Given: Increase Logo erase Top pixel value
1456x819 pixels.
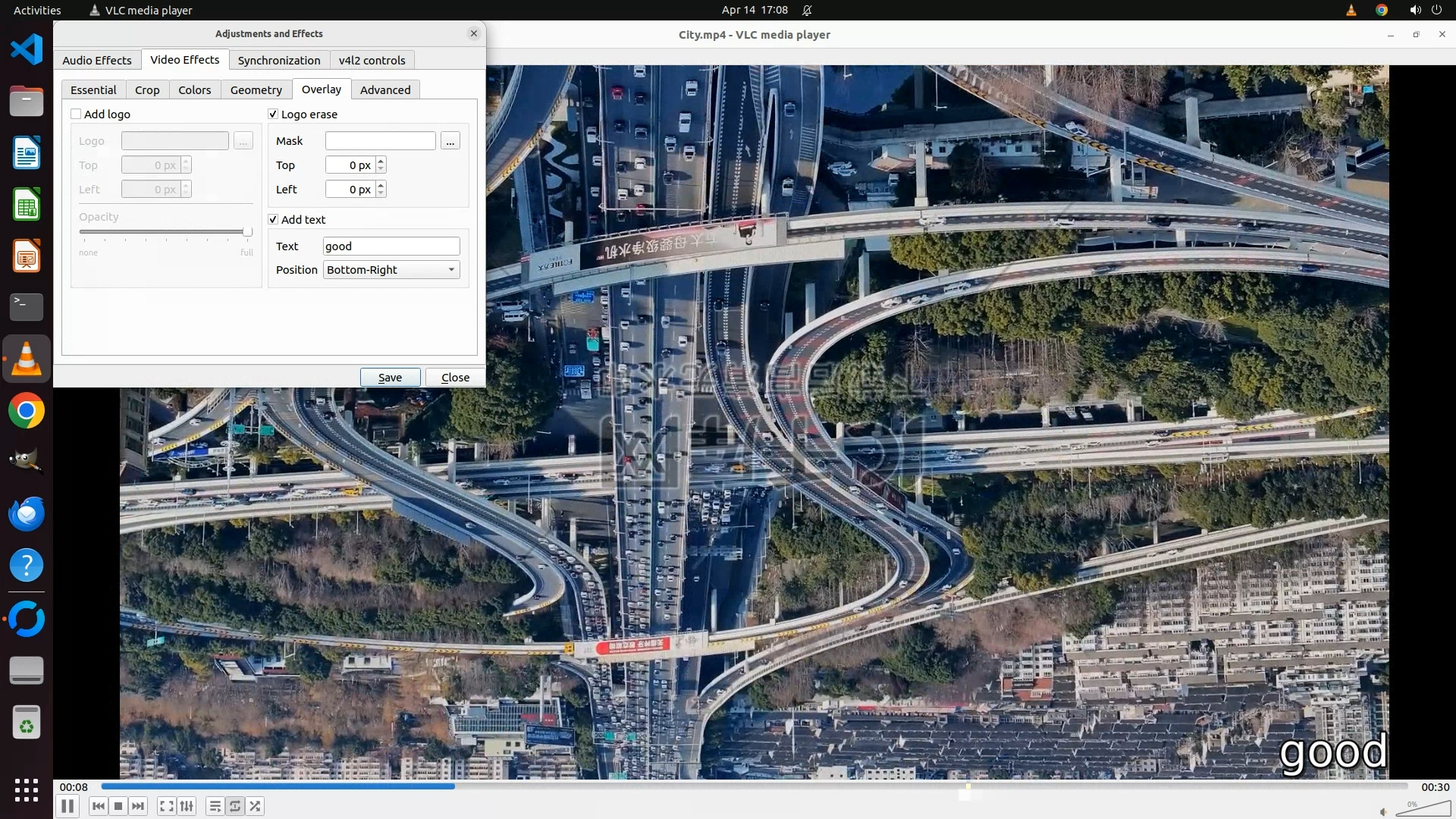Looking at the screenshot, I should pos(381,161).
